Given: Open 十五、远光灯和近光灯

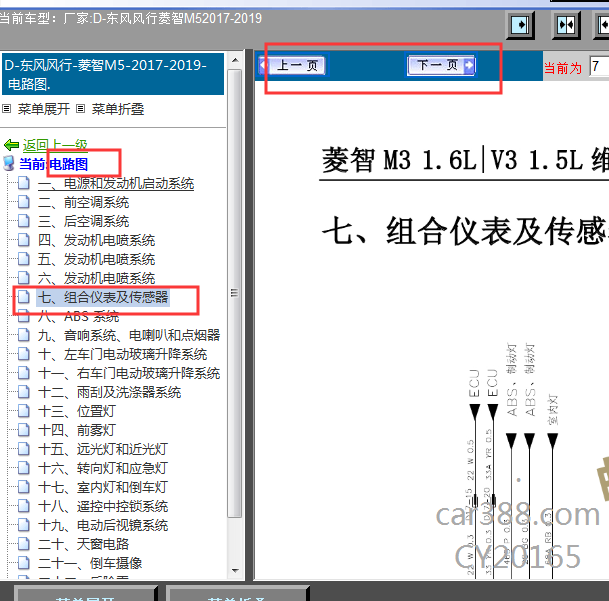Looking at the screenshot, I should (x=103, y=450).
